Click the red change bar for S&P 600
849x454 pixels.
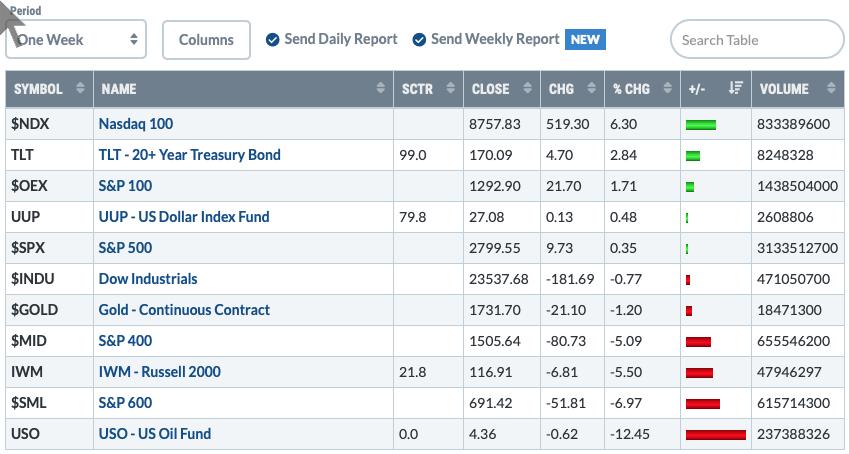(703, 404)
